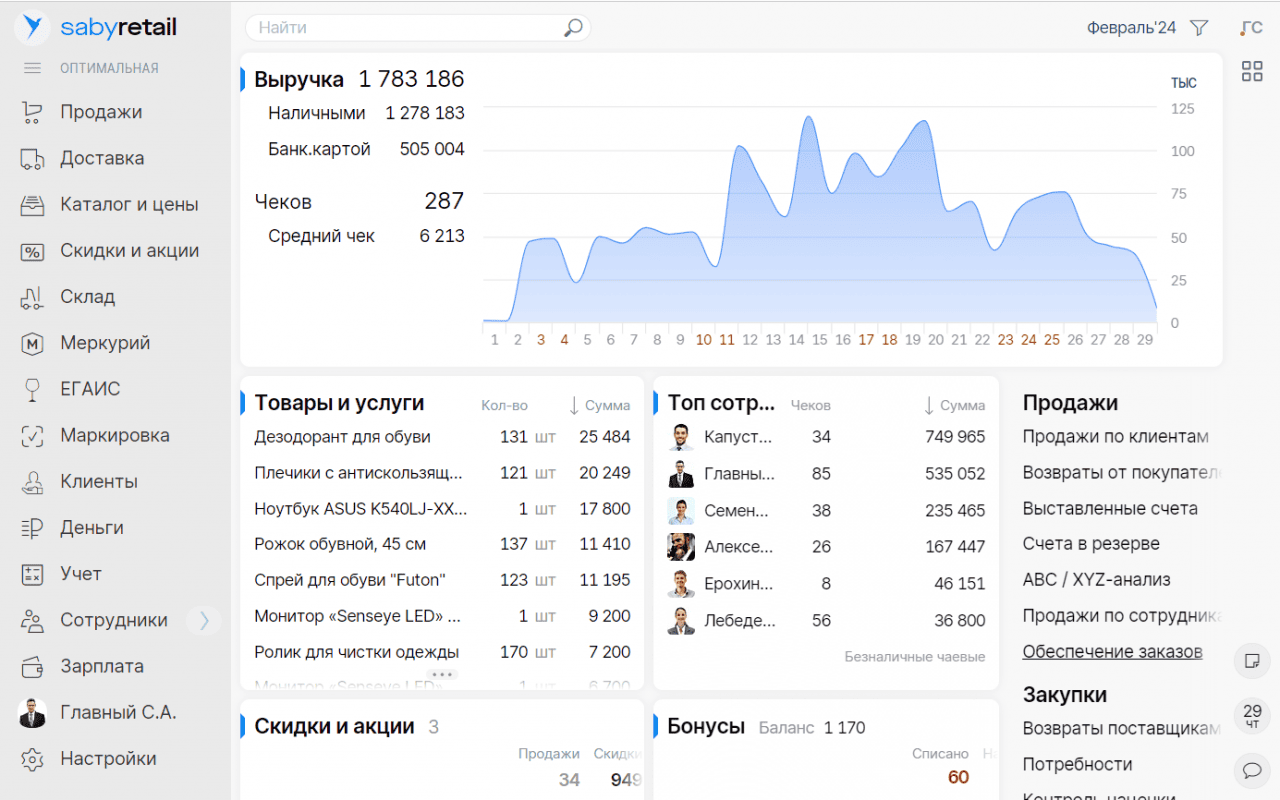
Task: Open the sticky note icon
Action: point(1251,660)
